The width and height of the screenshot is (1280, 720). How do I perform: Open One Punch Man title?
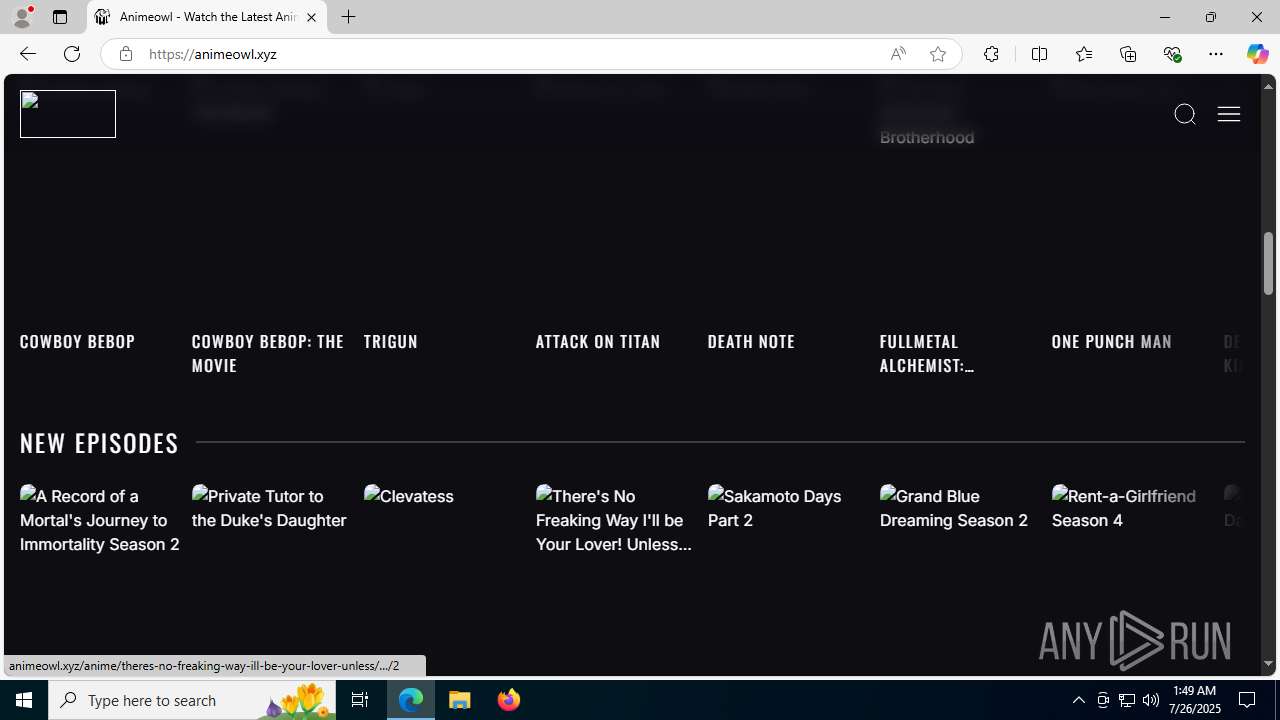pyautogui.click(x=1112, y=341)
